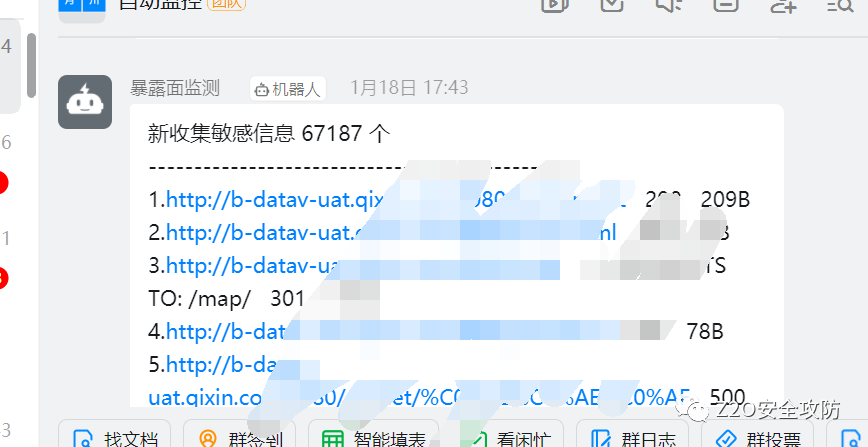Open the group live video icon
This screenshot has width=868, height=447.
(x=555, y=4)
